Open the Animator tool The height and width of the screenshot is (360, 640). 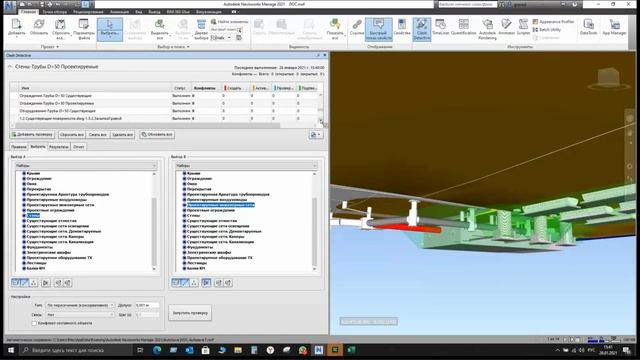pyautogui.click(x=506, y=27)
